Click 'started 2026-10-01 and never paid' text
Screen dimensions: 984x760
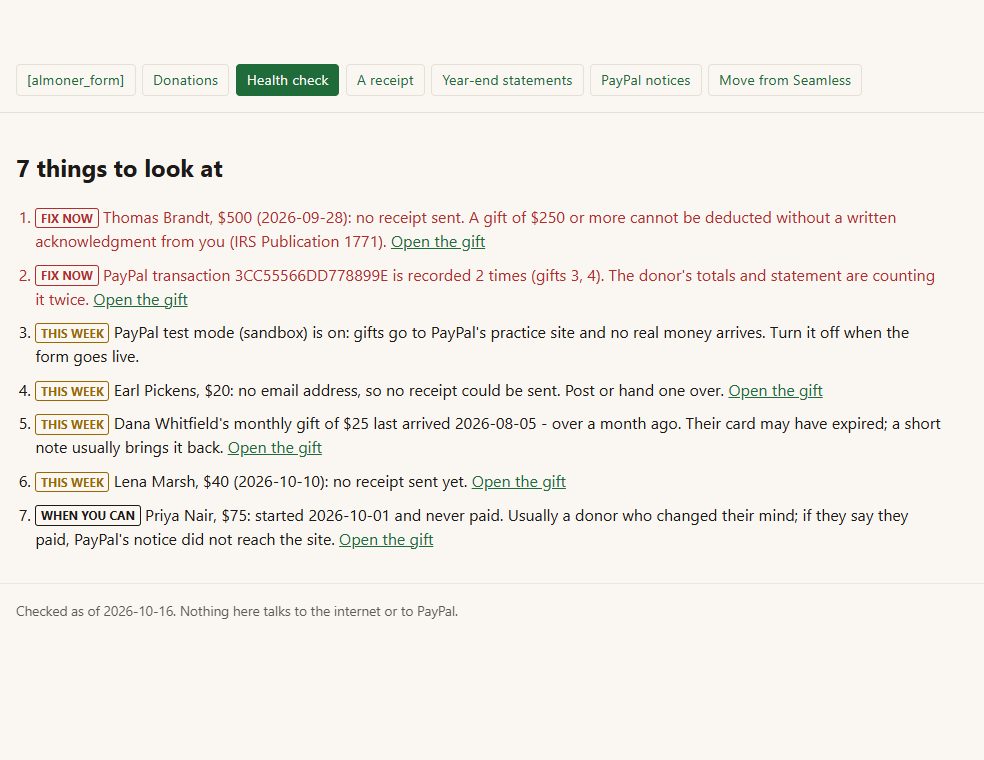(x=378, y=516)
